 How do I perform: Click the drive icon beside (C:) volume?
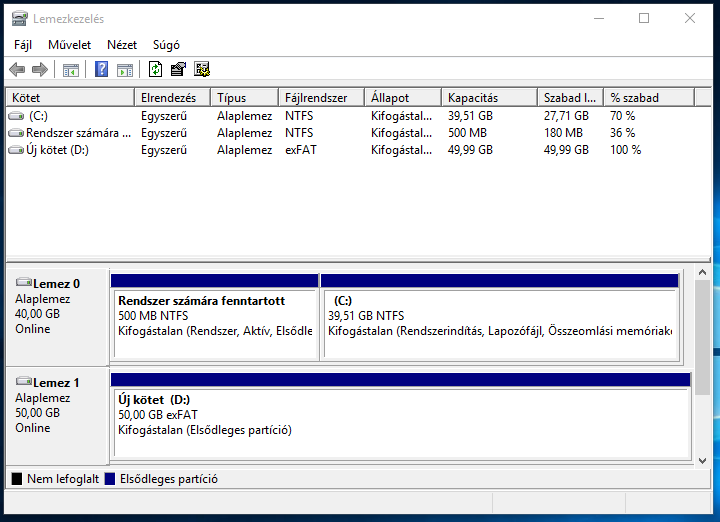click(x=16, y=116)
